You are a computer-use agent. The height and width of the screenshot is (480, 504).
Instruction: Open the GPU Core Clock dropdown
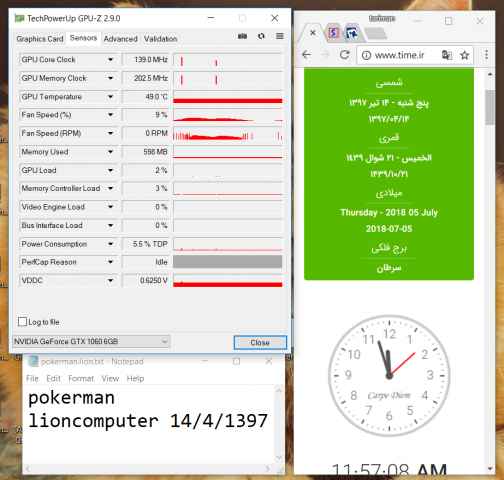(x=110, y=60)
